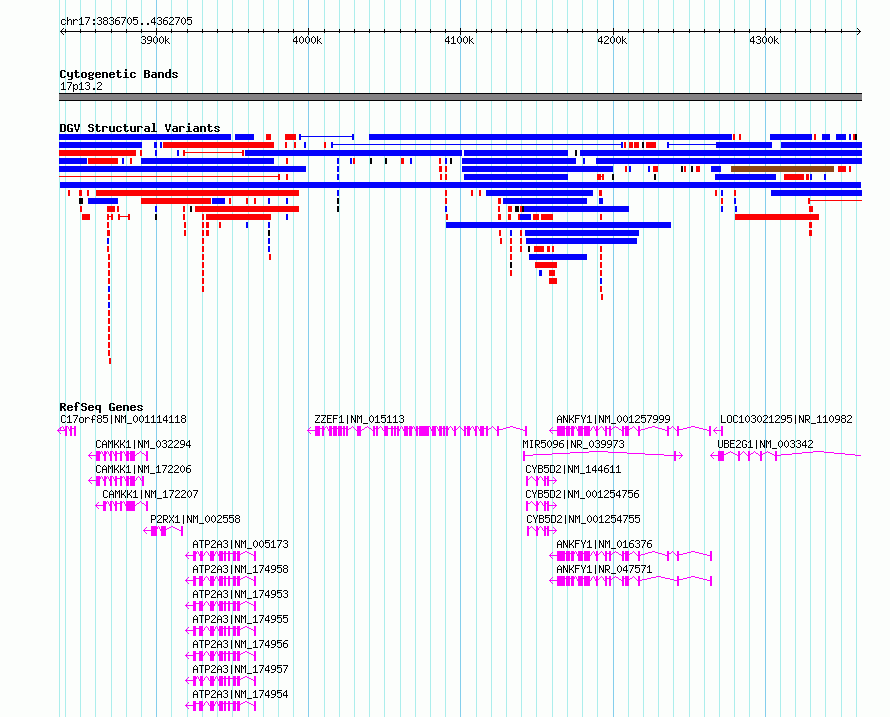Select transcript ANKFY1|NR_047571
This screenshot has width=890, height=717.
[604, 569]
